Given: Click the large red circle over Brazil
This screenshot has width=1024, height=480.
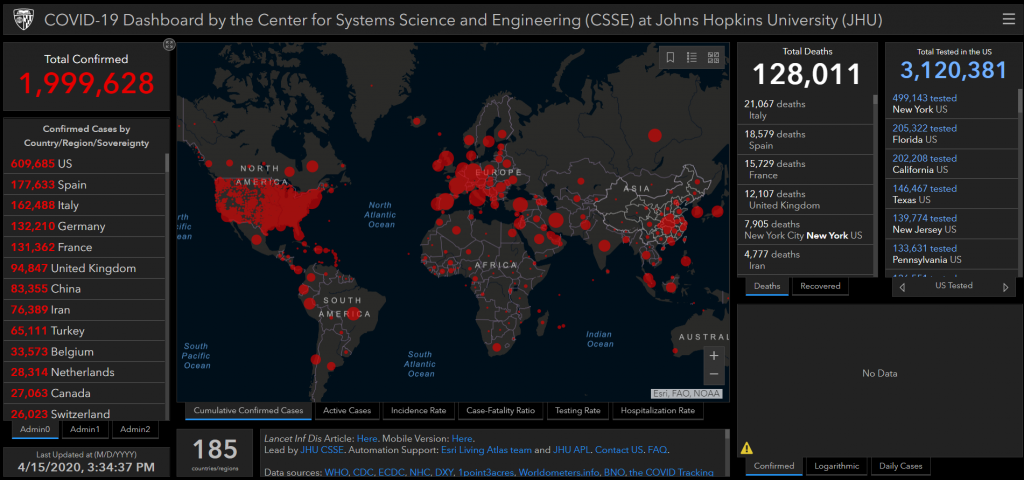Looking at the screenshot, I should point(353,315).
